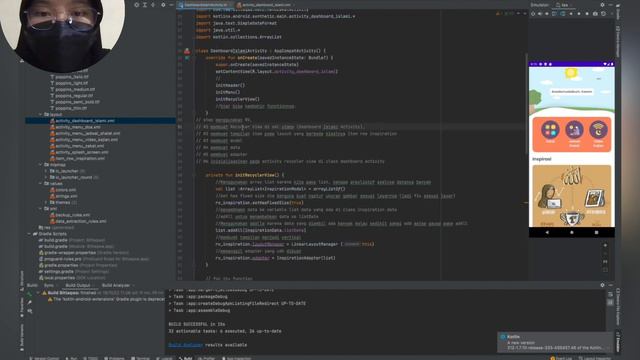
Task: Click the show-details eye icon in Build sidebar
Action: [29, 311]
